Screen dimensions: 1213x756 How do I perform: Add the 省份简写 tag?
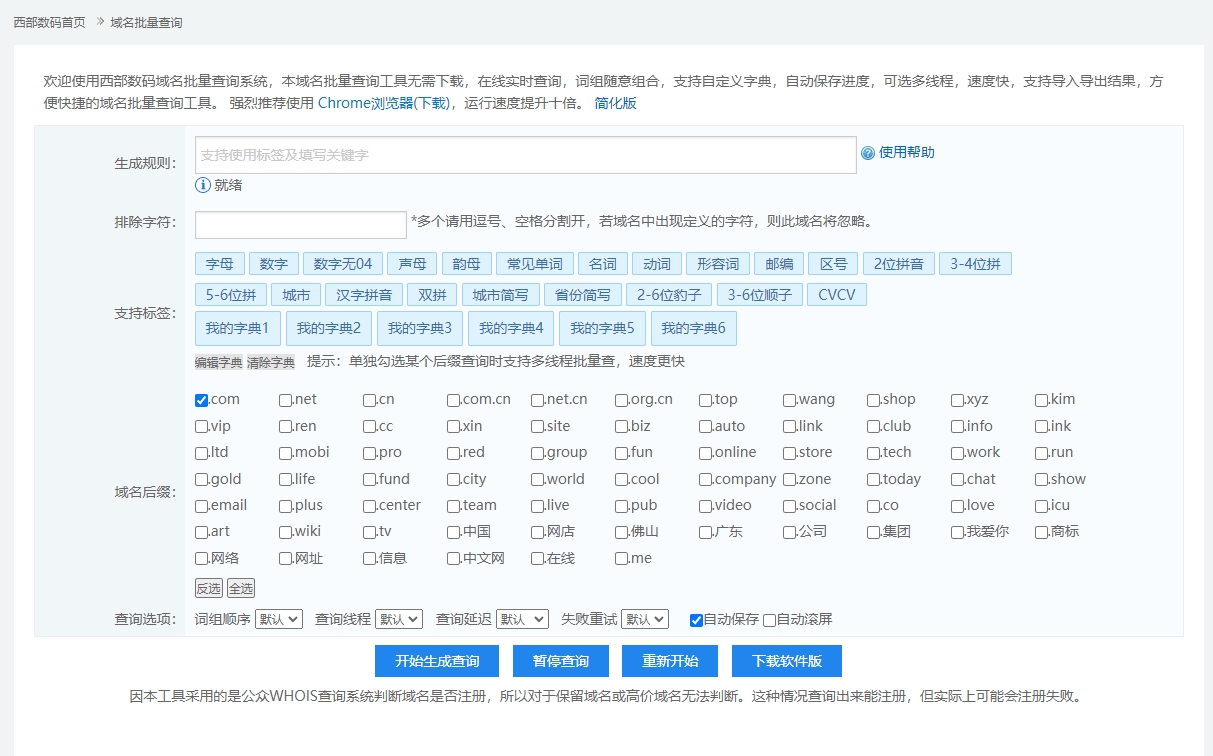tap(583, 295)
